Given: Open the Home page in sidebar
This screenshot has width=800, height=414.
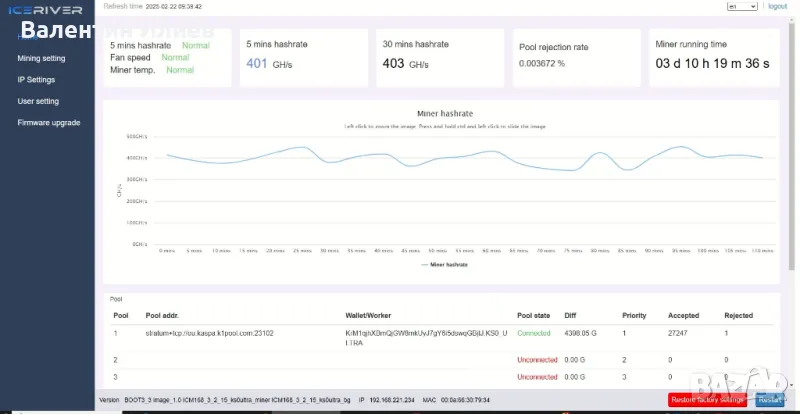Looking at the screenshot, I should (30, 37).
